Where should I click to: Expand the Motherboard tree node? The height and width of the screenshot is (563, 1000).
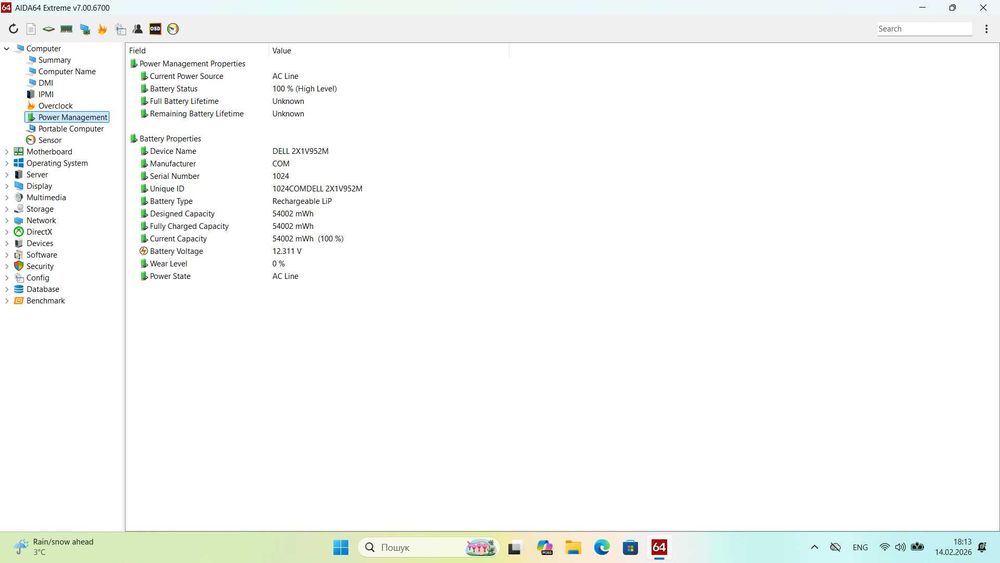coord(6,152)
